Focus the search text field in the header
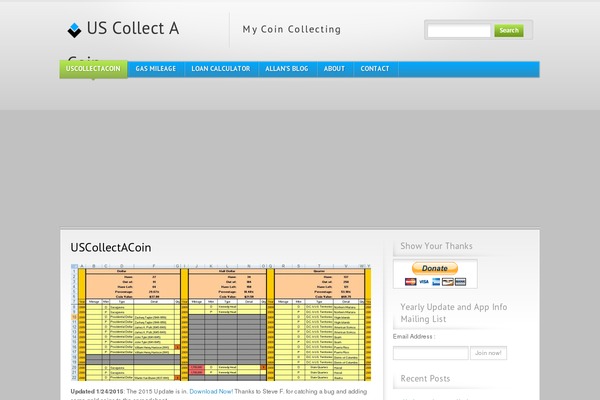The image size is (600, 400). coord(458,30)
